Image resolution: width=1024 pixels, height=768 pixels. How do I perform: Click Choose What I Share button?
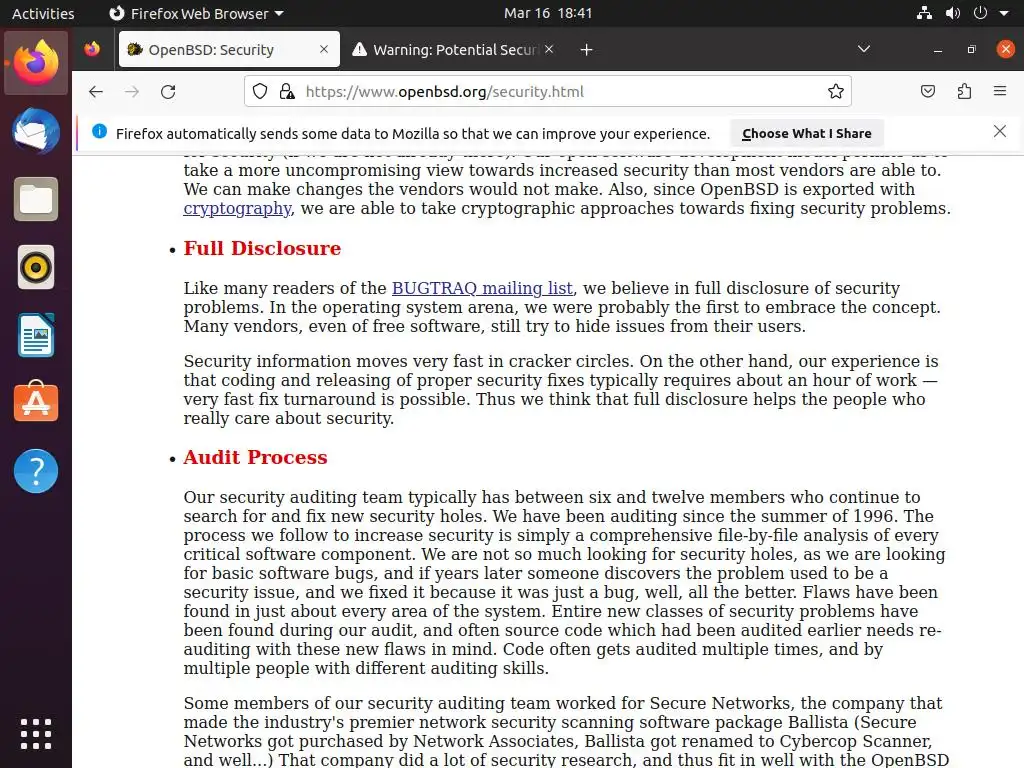pyautogui.click(x=807, y=133)
